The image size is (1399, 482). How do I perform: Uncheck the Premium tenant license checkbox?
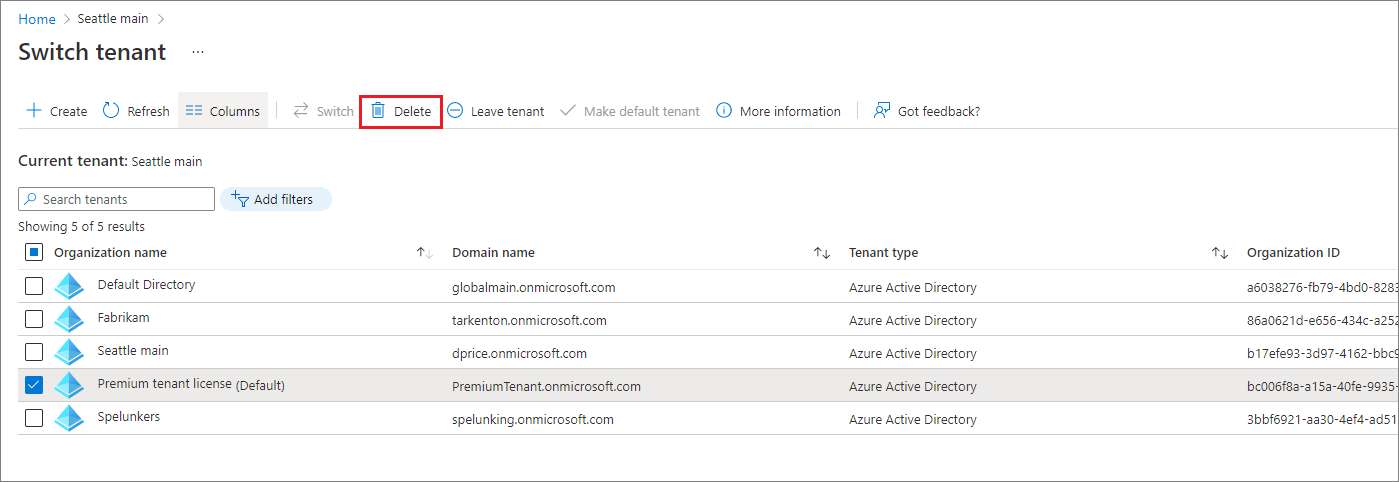(x=34, y=385)
